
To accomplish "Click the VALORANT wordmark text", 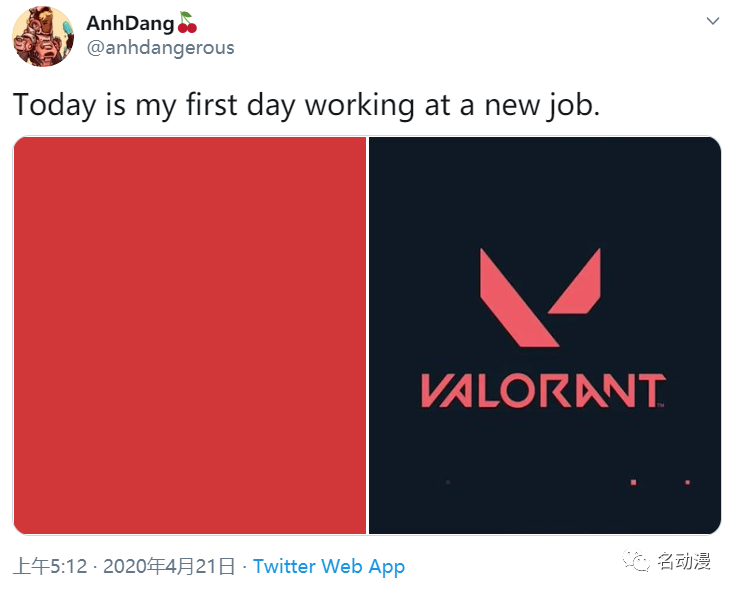I will point(543,390).
